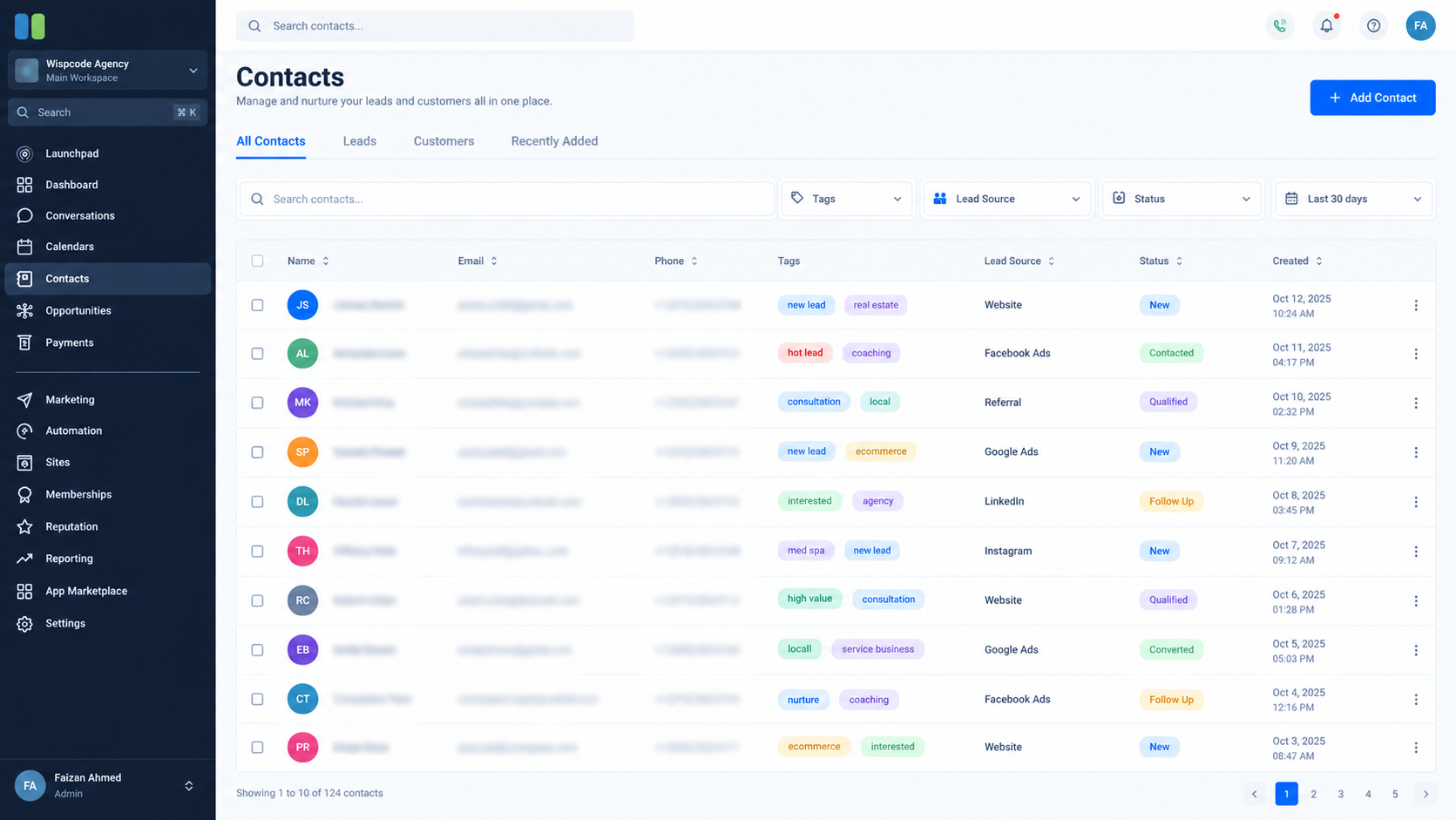Check the box for contact JS
The image size is (1456, 820).
pos(257,305)
